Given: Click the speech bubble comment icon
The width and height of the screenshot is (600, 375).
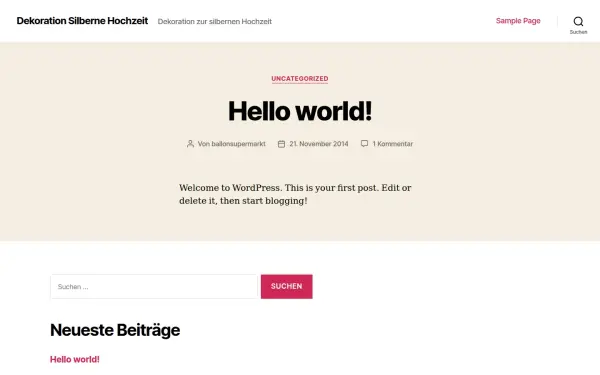Looking at the screenshot, I should [x=364, y=143].
